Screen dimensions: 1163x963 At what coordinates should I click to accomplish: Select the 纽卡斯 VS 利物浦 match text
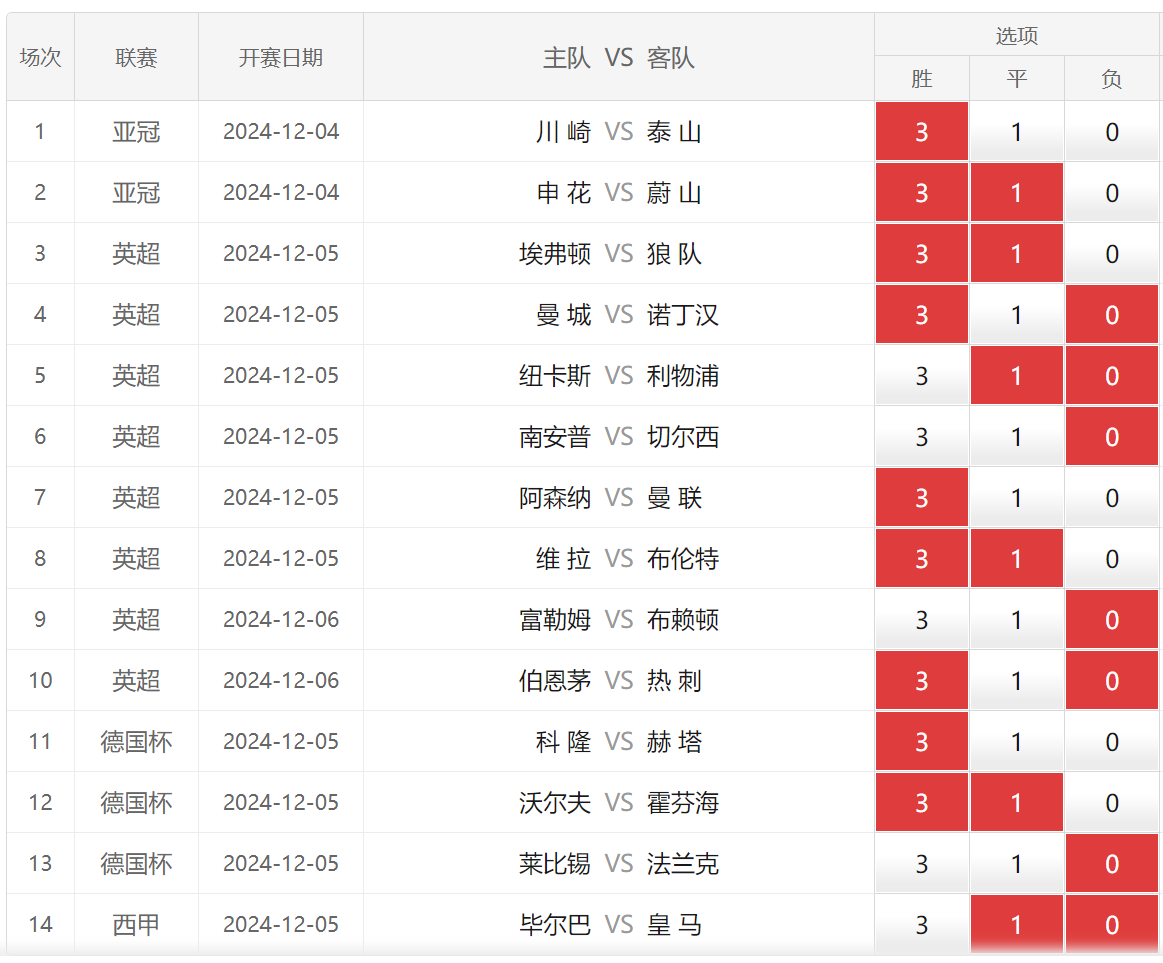tap(619, 375)
